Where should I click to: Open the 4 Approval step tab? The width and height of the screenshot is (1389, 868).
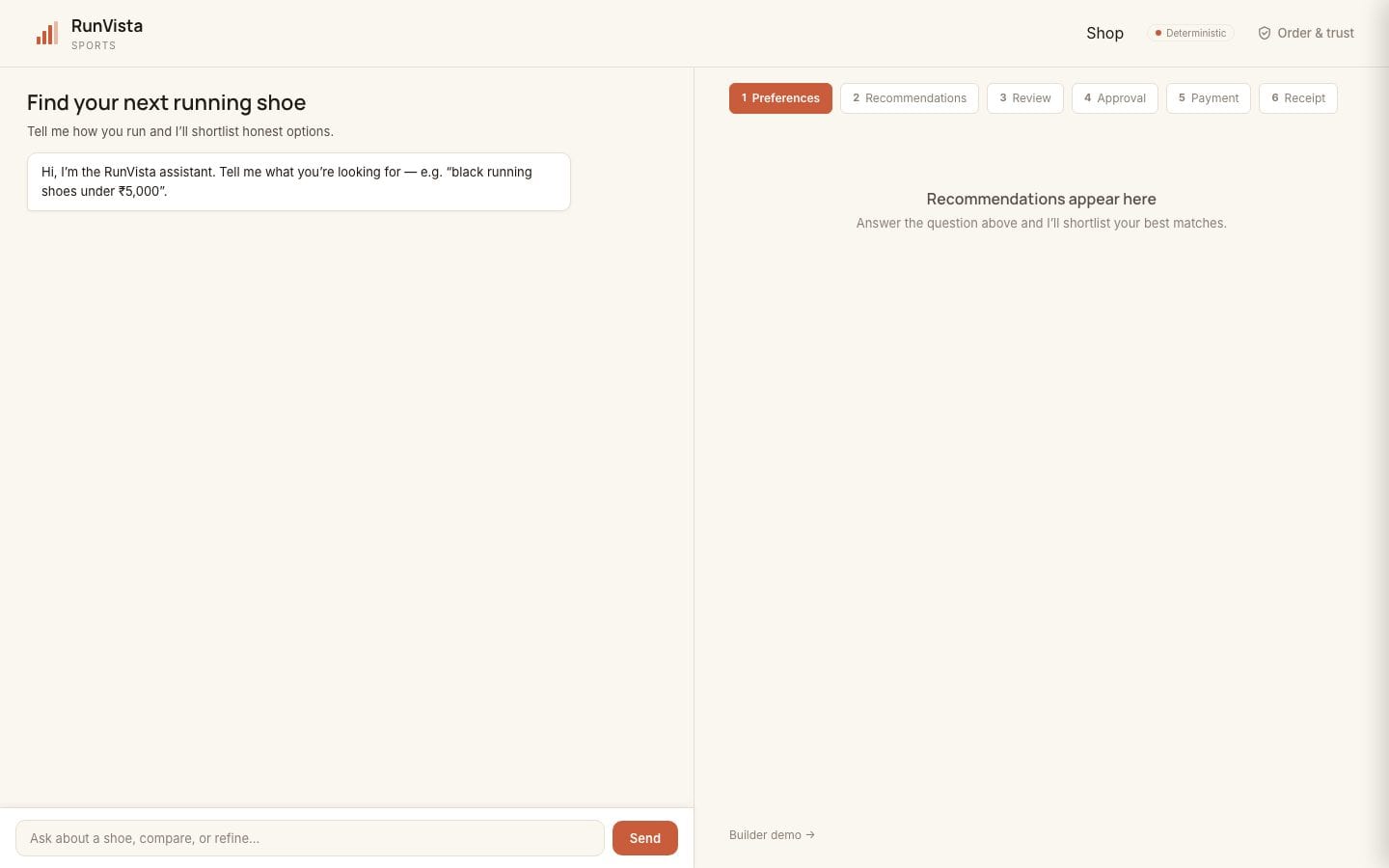tap(1115, 98)
